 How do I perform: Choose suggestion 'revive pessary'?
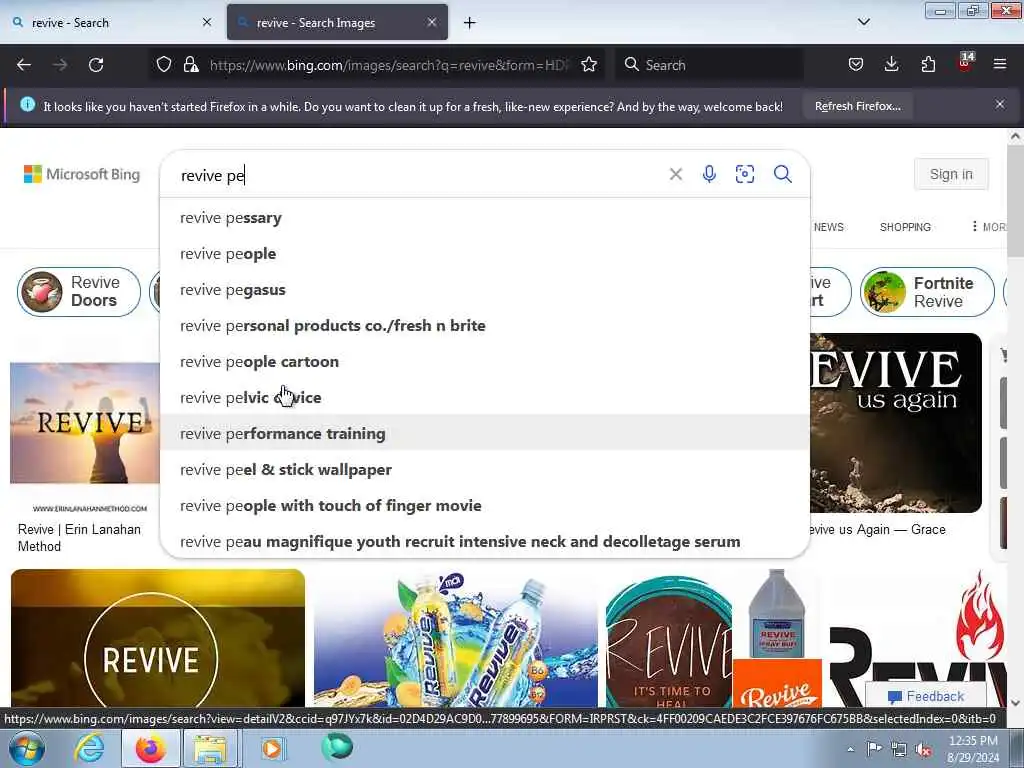click(x=485, y=217)
